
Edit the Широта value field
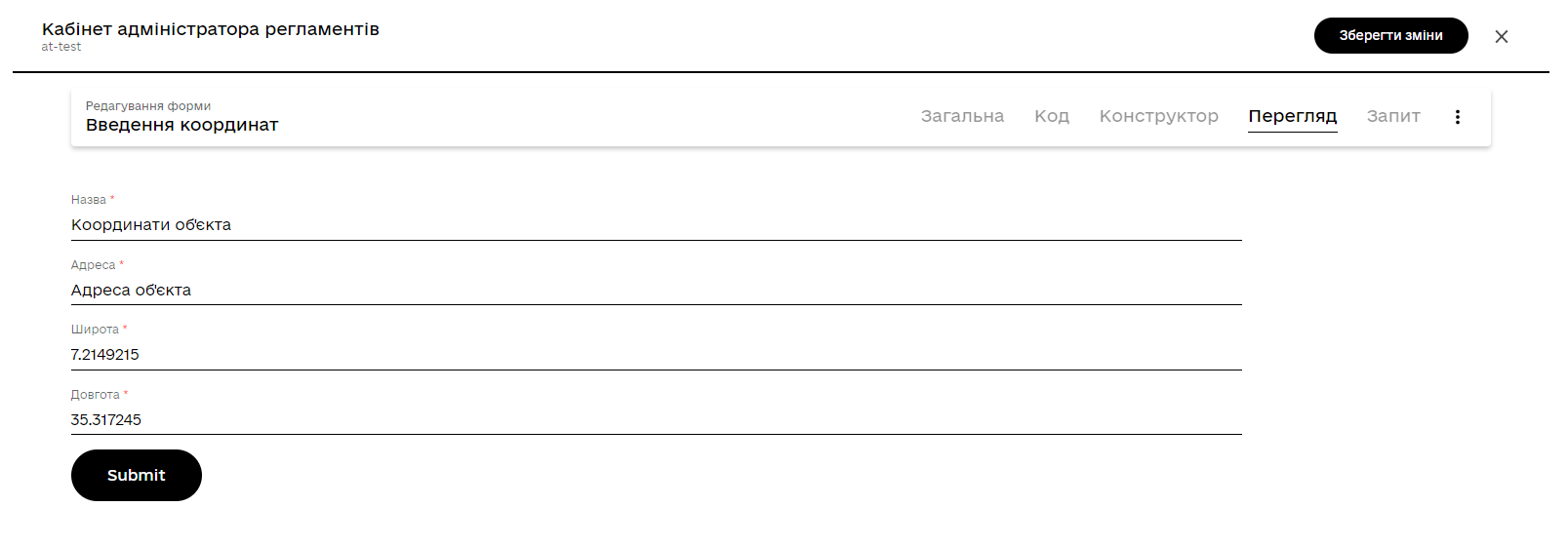click(x=656, y=355)
